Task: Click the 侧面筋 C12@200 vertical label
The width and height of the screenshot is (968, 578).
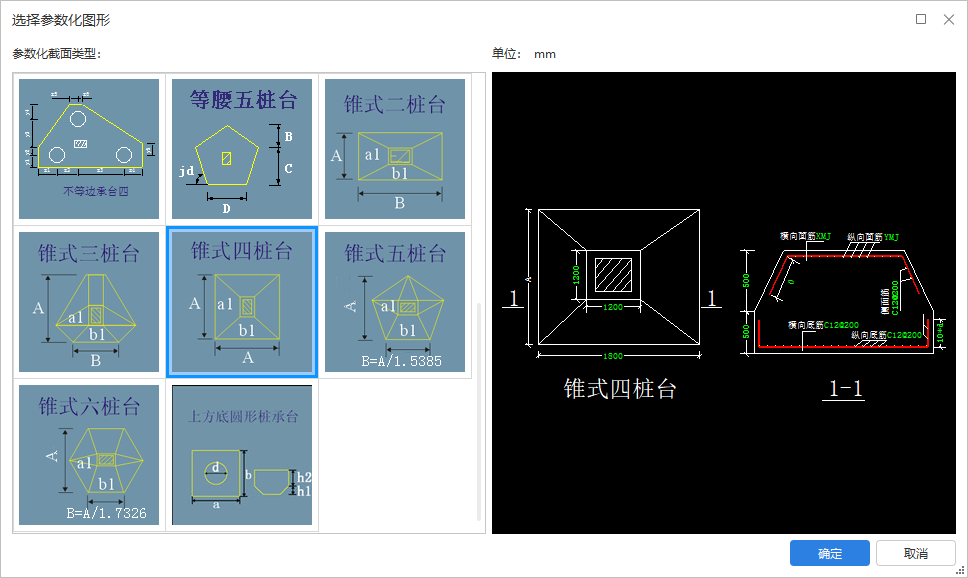Action: 890,298
